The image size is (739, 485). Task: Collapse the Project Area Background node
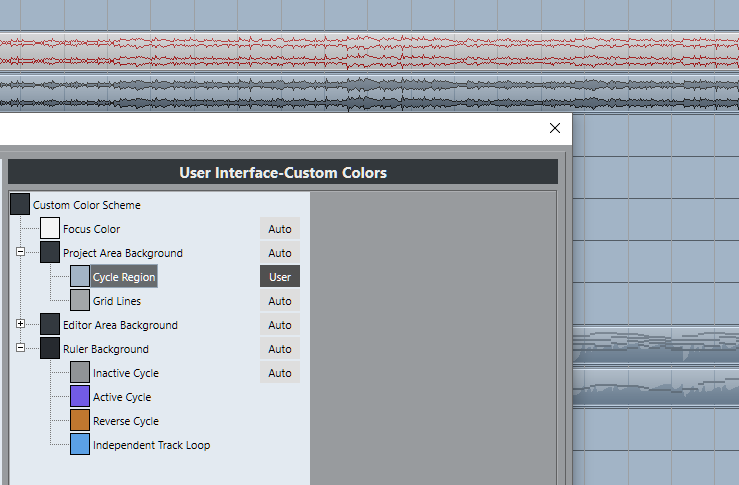click(x=20, y=252)
